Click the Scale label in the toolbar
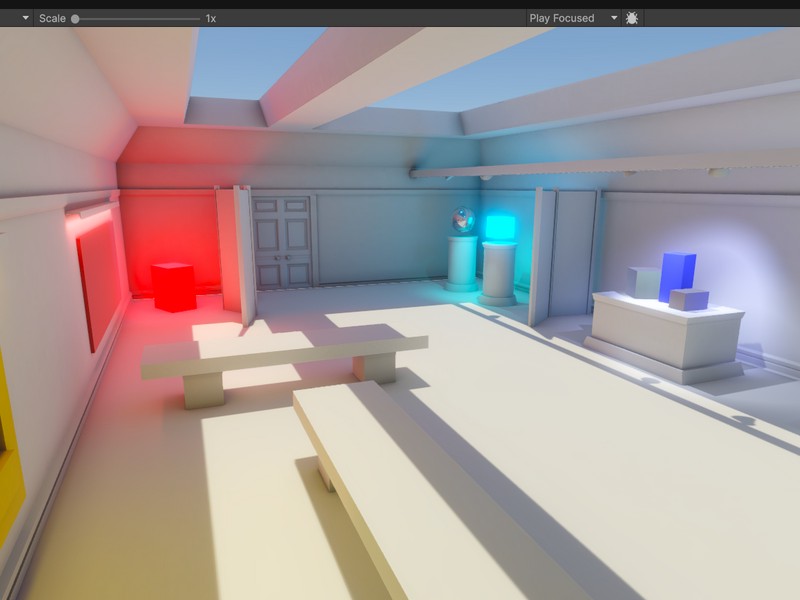 click(x=52, y=18)
